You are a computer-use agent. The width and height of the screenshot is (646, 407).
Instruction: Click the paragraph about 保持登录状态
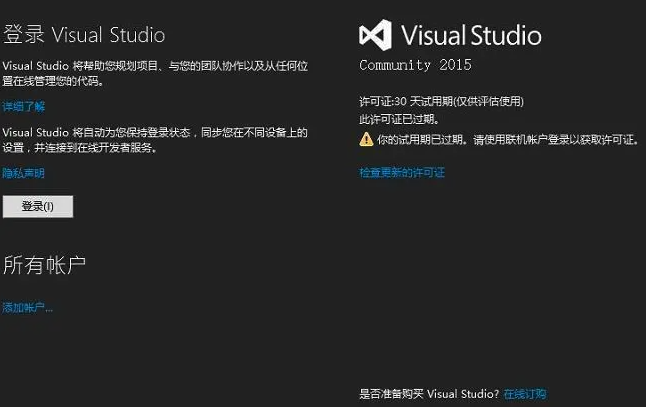coord(155,140)
